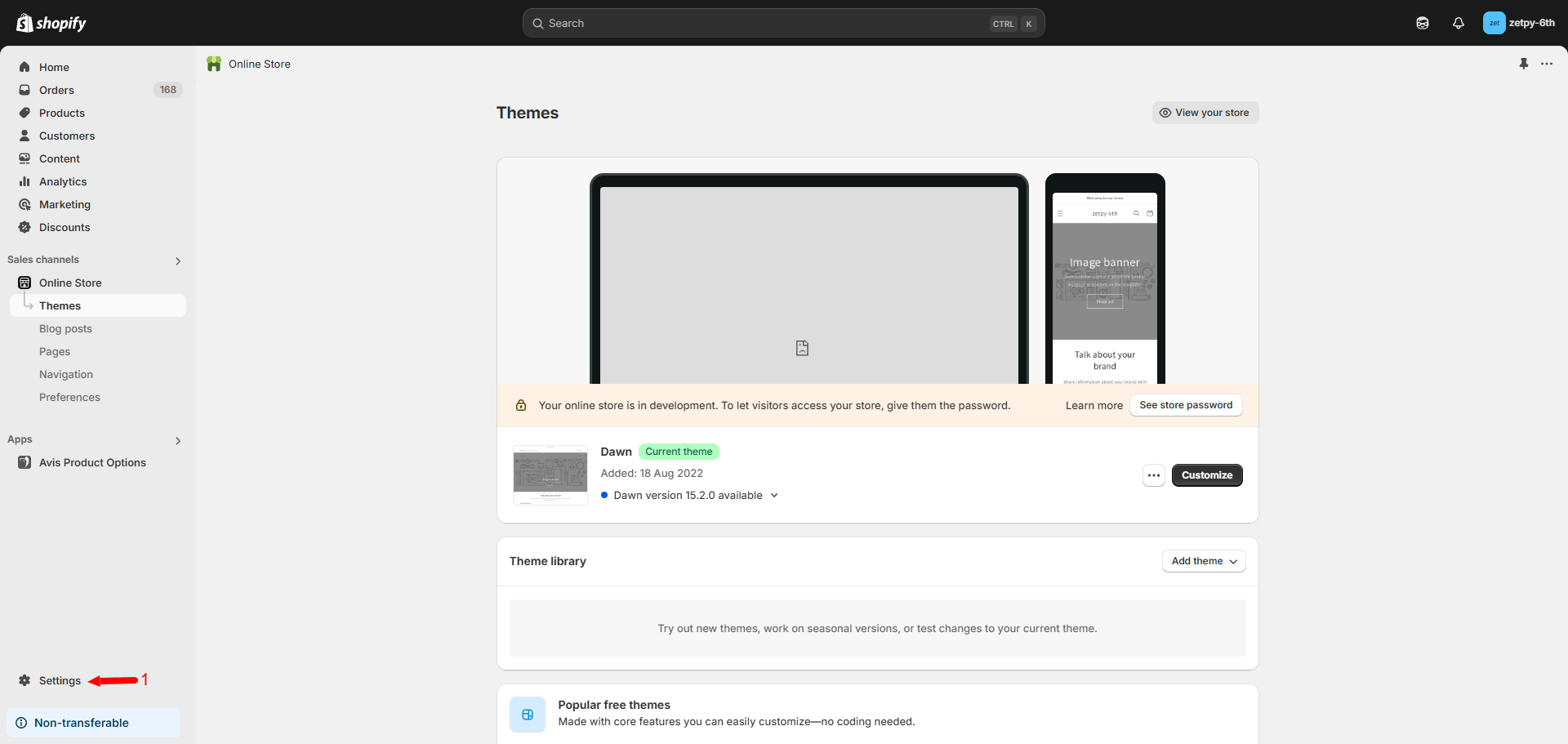Click the Sidekick assistant icon in top bar
The width and height of the screenshot is (1568, 744).
(x=1423, y=23)
